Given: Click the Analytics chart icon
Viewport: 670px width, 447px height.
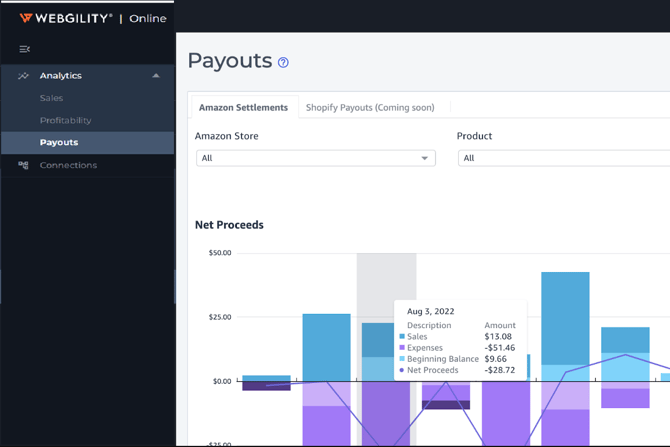Looking at the screenshot, I should 23,76.
